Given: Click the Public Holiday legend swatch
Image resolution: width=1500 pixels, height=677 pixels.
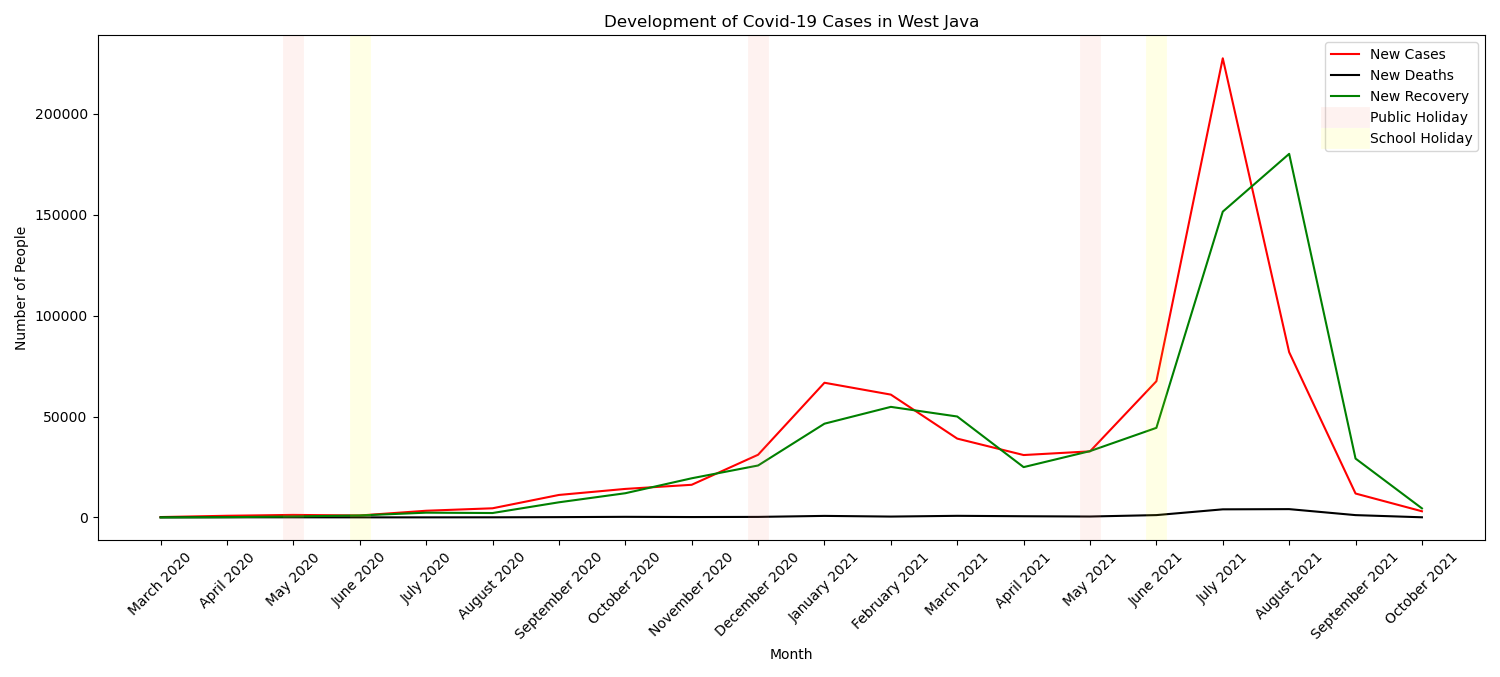Looking at the screenshot, I should pos(1345,118).
